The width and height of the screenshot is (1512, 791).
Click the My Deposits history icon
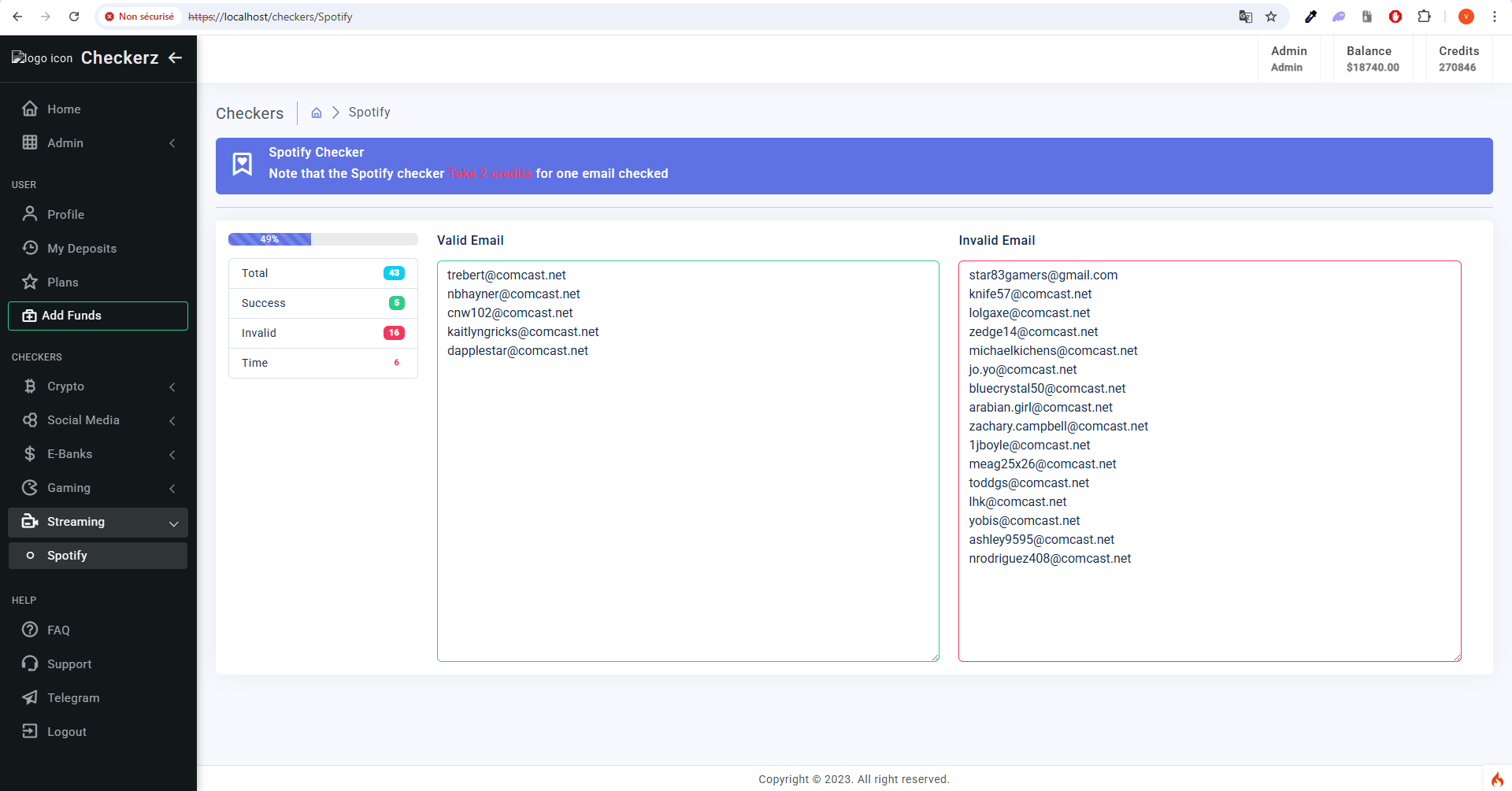pyautogui.click(x=30, y=248)
